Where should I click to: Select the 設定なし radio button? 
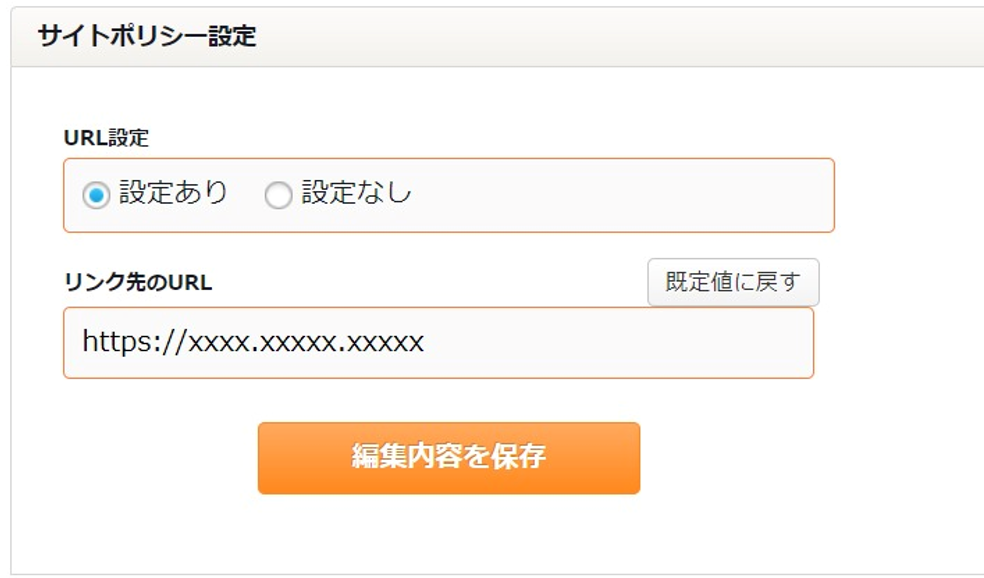click(278, 195)
